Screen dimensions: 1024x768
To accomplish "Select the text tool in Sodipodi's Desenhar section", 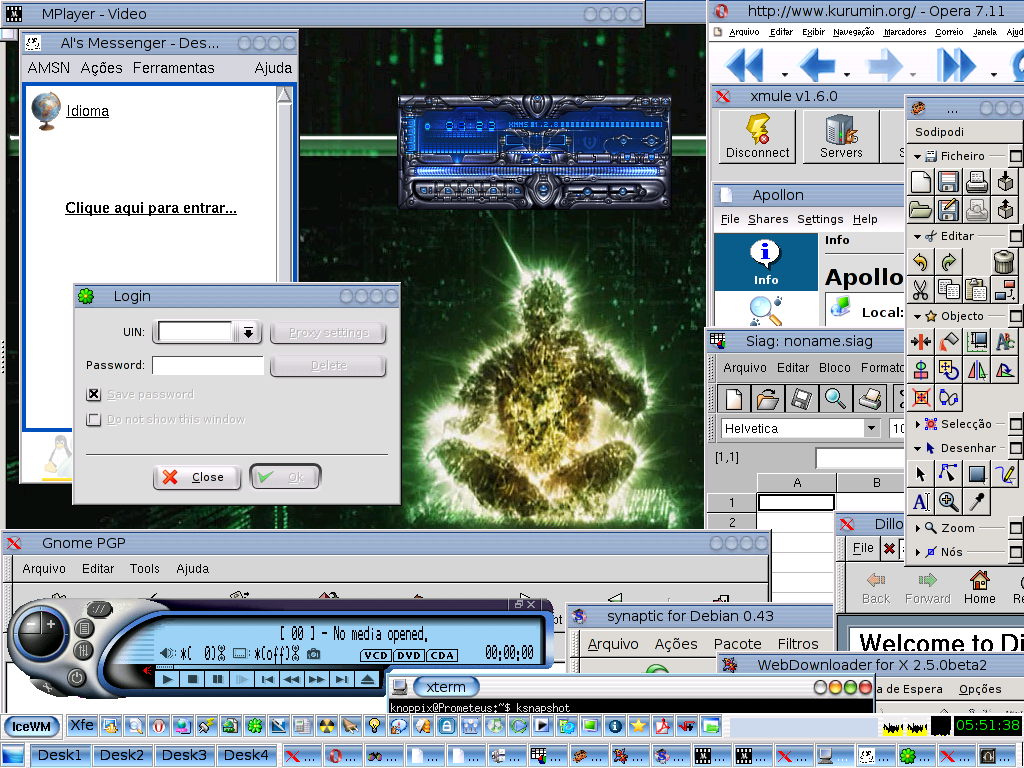I will (921, 502).
